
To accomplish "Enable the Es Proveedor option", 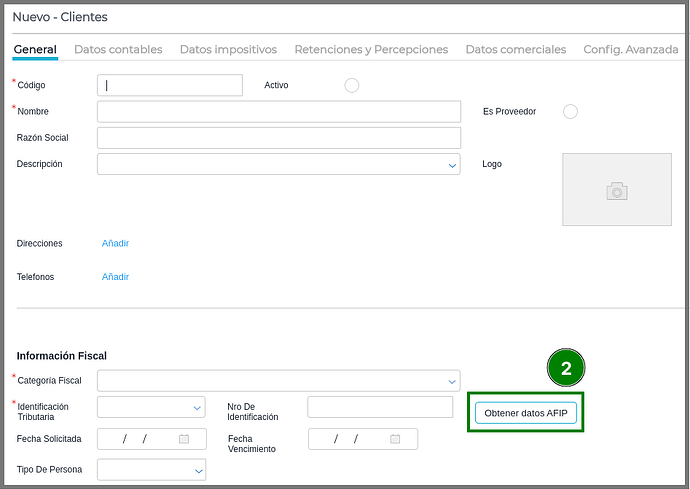I will [570, 112].
